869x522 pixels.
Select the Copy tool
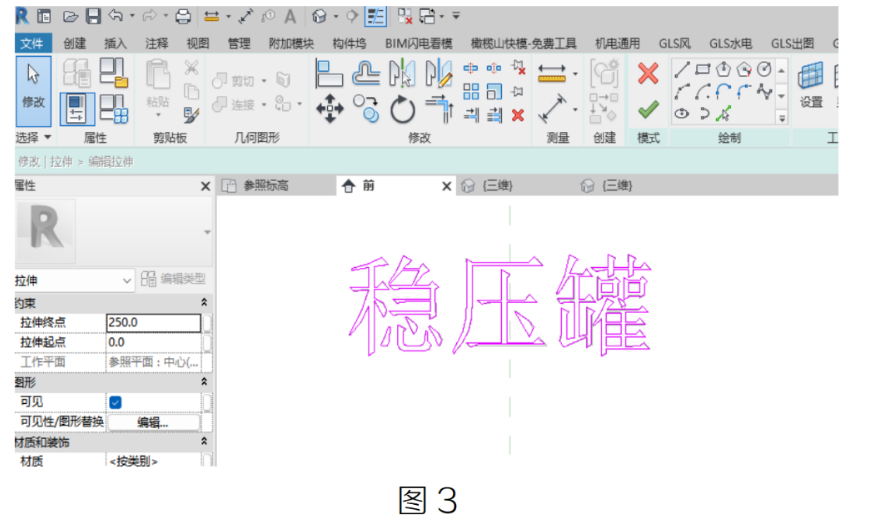(x=366, y=108)
